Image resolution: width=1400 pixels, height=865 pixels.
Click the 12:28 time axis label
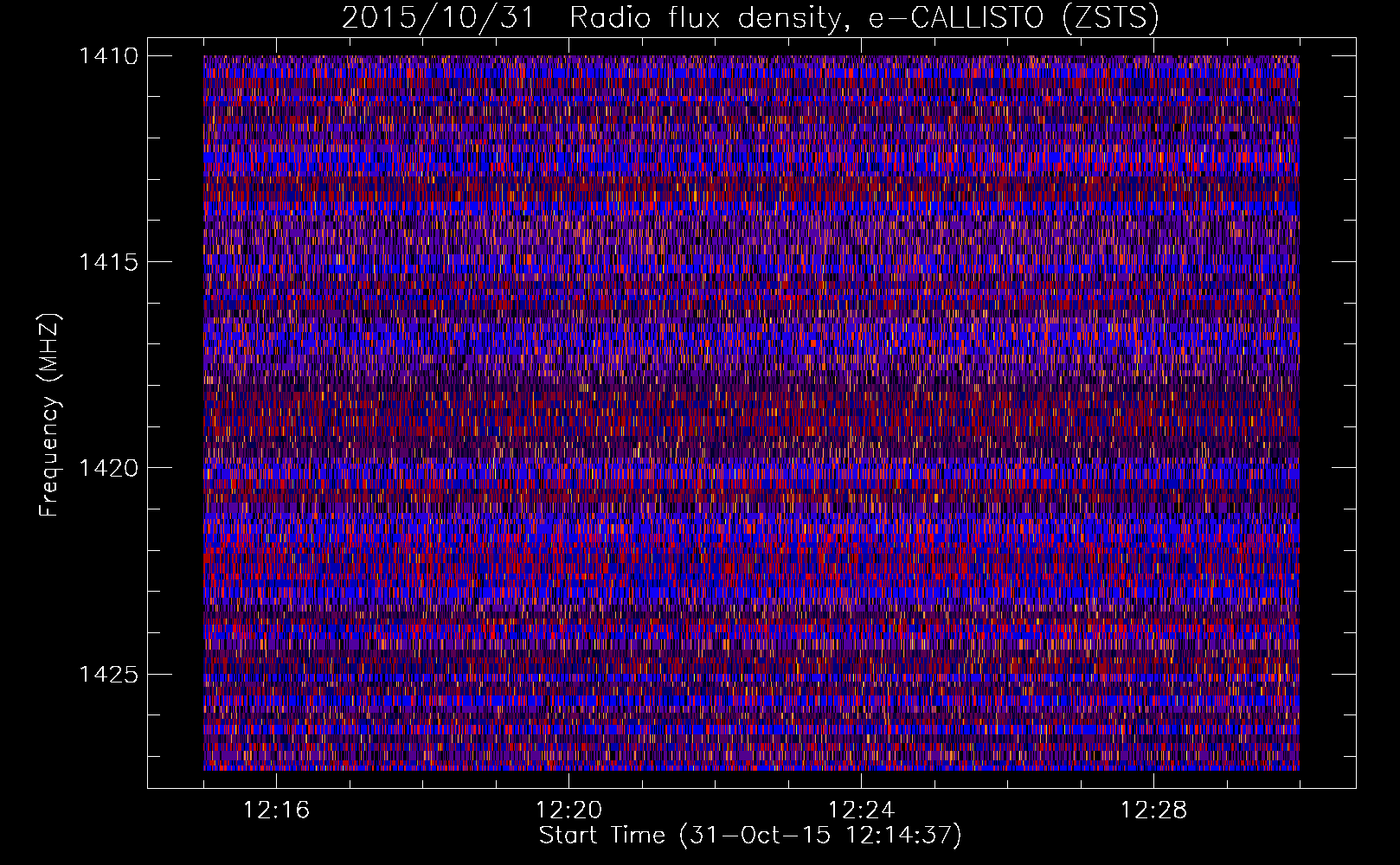pos(1153,811)
